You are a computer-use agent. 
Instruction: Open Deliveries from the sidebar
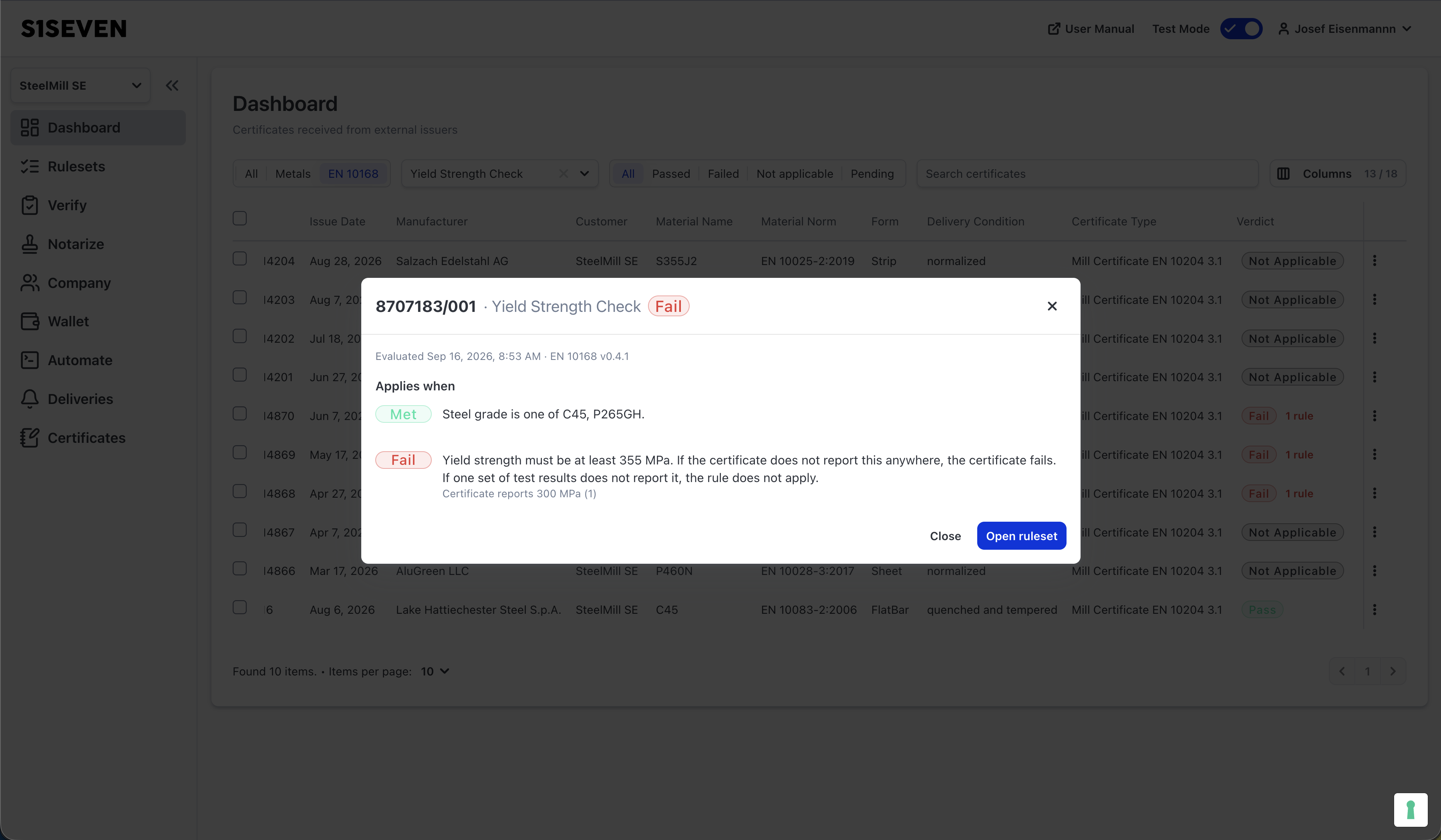pyautogui.click(x=98, y=399)
